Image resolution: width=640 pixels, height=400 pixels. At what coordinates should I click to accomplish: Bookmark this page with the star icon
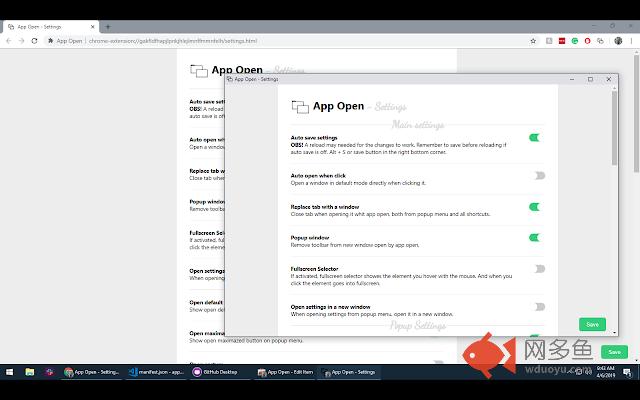pyautogui.click(x=533, y=41)
